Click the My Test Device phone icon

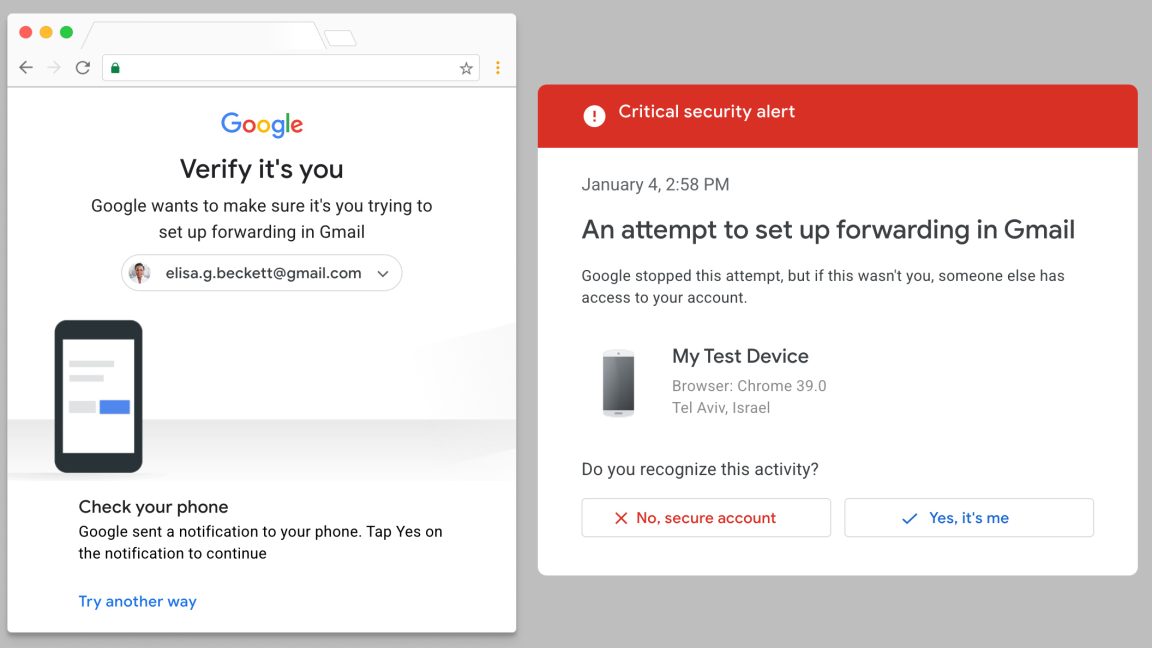tap(618, 381)
